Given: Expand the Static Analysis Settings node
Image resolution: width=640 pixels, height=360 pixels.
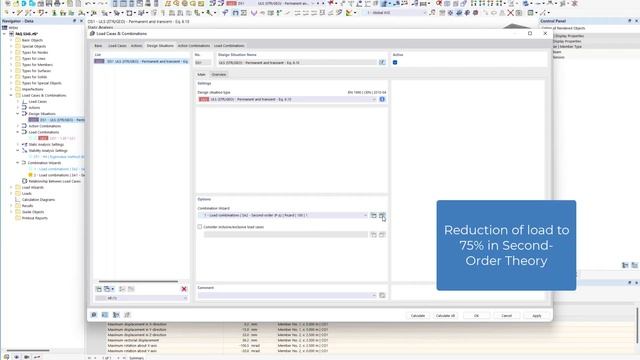Looking at the screenshot, I should [18, 144].
